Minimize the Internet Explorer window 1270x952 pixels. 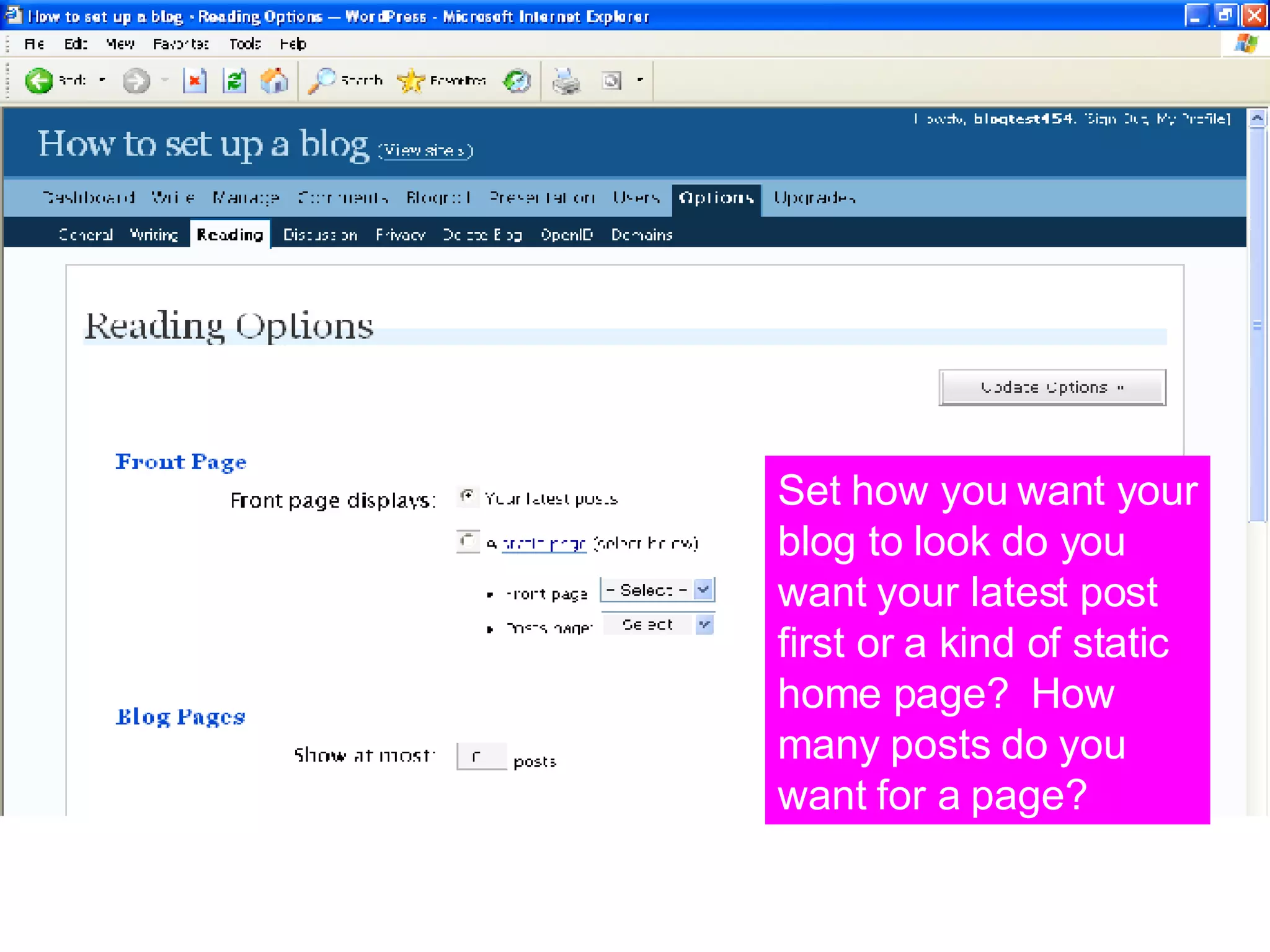(x=1196, y=15)
